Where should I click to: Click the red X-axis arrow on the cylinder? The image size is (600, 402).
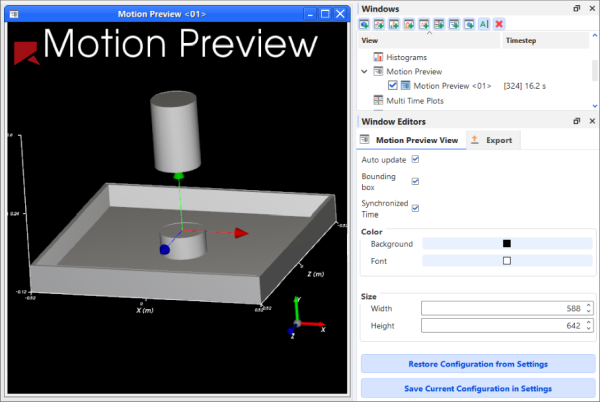[x=241, y=233]
